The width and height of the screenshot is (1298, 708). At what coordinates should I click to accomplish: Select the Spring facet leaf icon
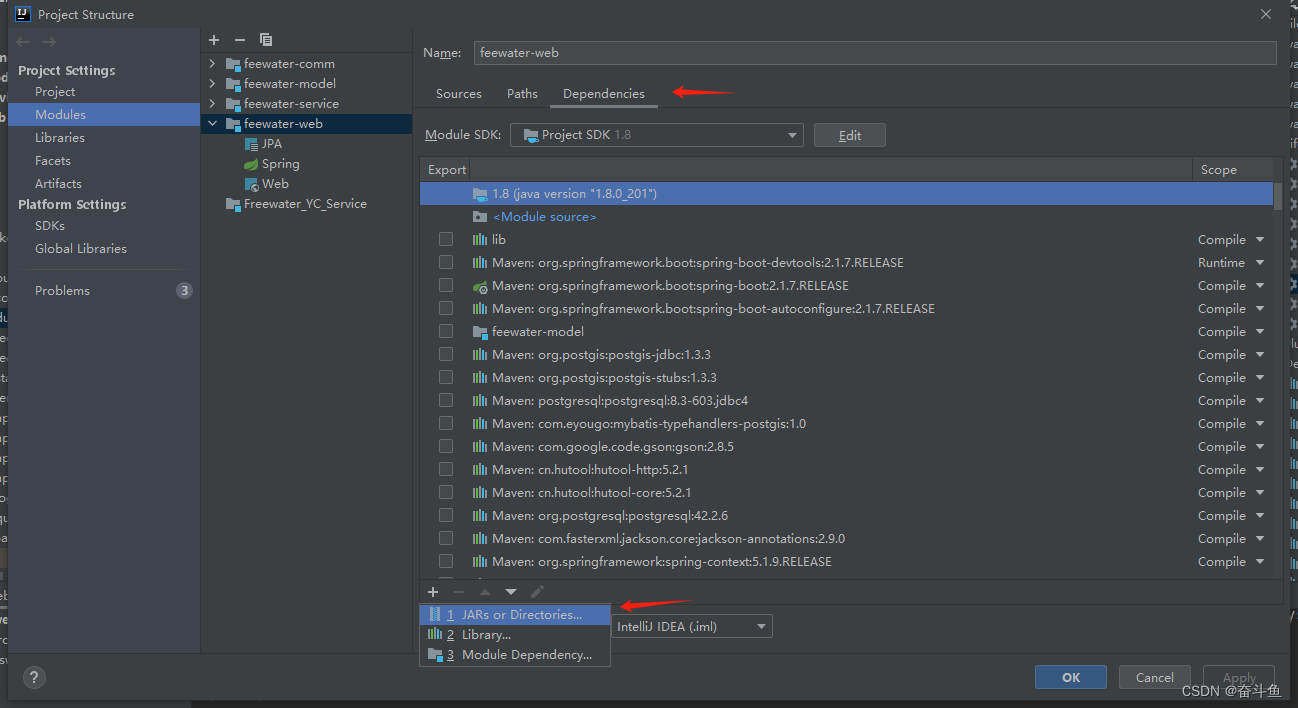click(252, 164)
